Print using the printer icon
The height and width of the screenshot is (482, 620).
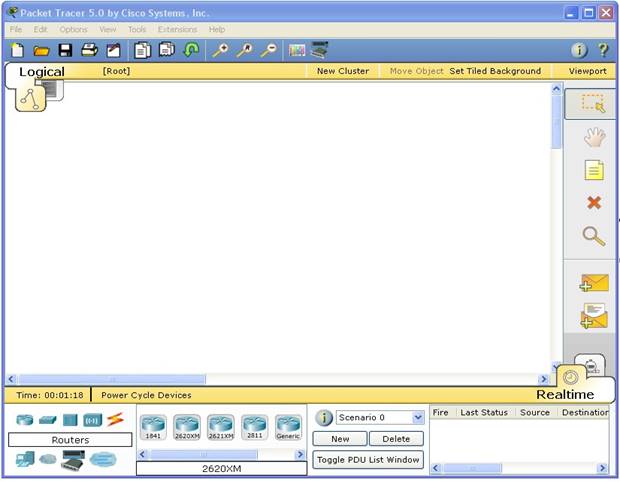click(x=89, y=50)
